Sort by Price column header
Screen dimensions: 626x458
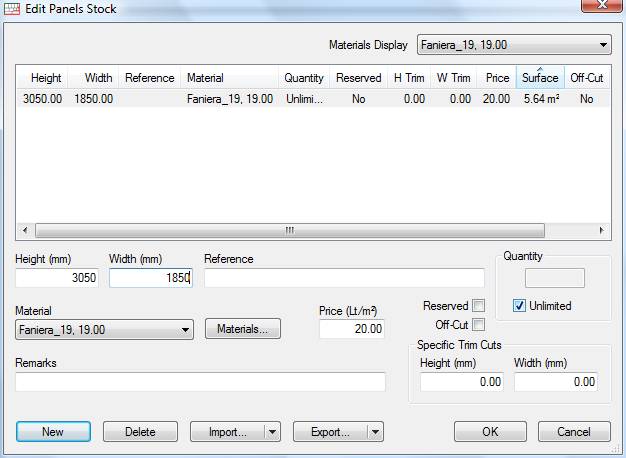(497, 78)
